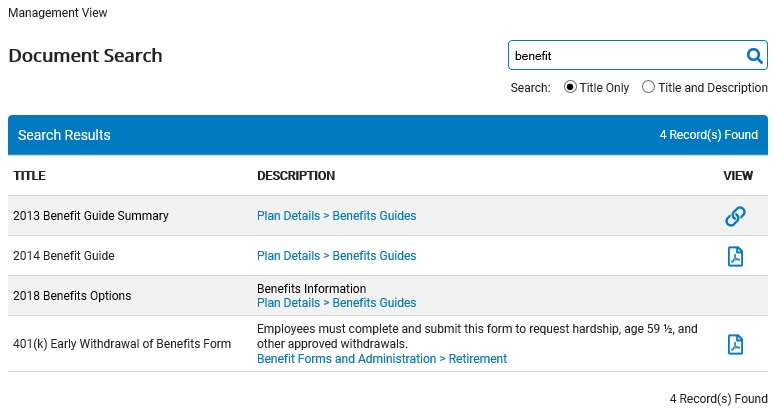Open PDF icon for 401(k) Early Withdrawal Form

click(735, 344)
